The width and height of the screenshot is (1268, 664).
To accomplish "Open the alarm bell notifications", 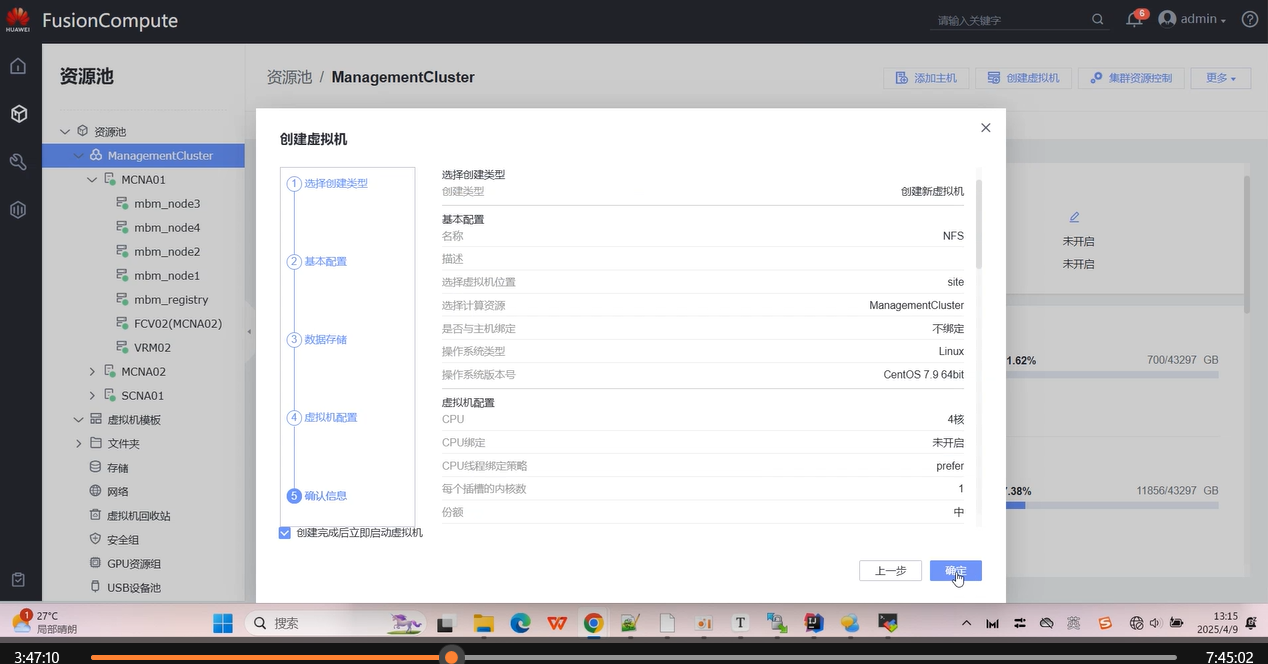I will click(1134, 20).
